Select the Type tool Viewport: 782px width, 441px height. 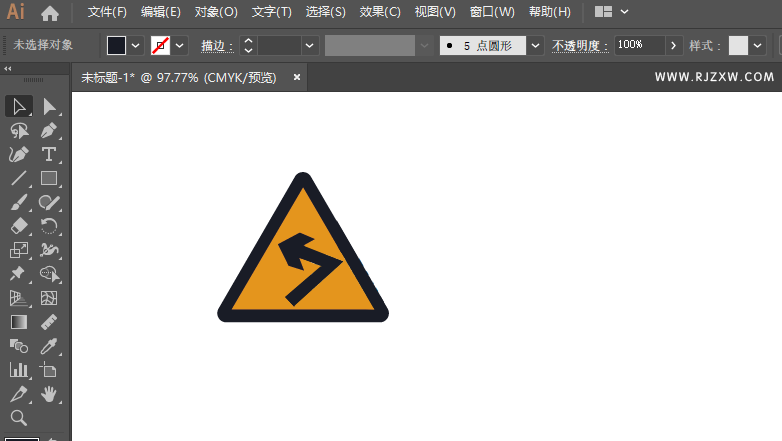tap(49, 155)
